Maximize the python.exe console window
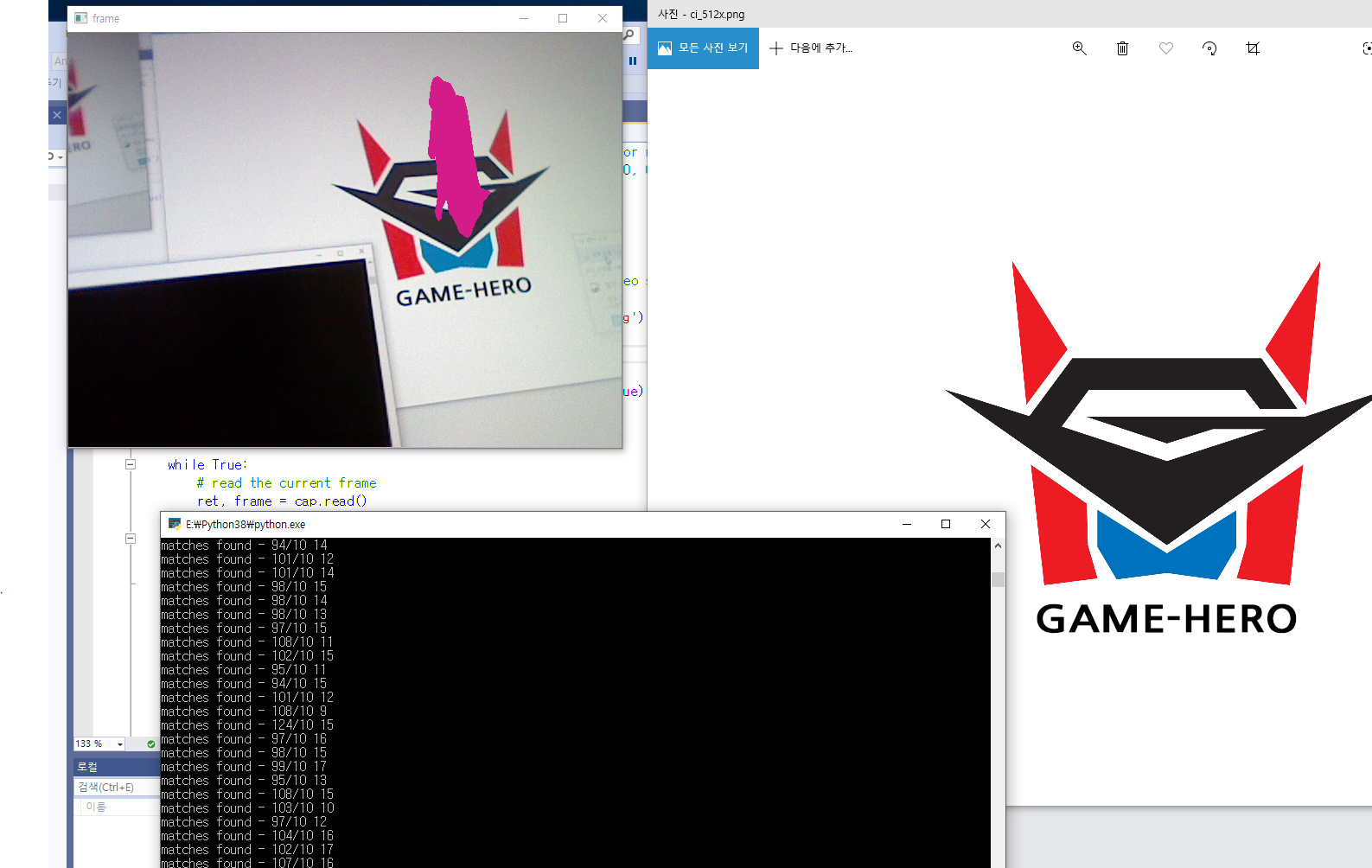The image size is (1372, 868). tap(946, 524)
